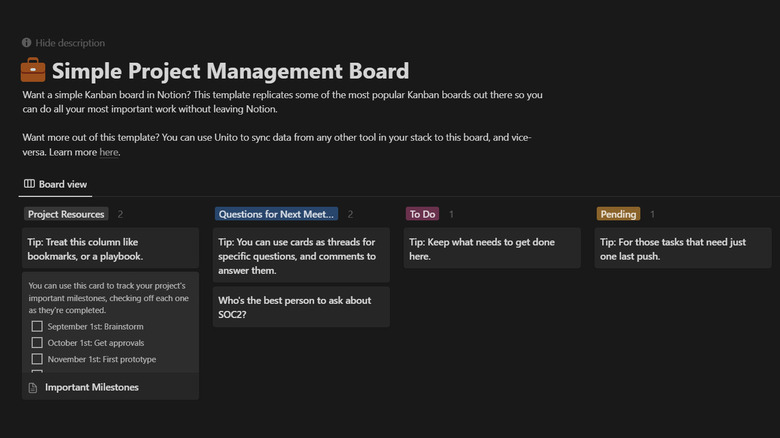780x438 pixels.
Task: Open the 'Keep what needs to get done' card
Action: (492, 249)
